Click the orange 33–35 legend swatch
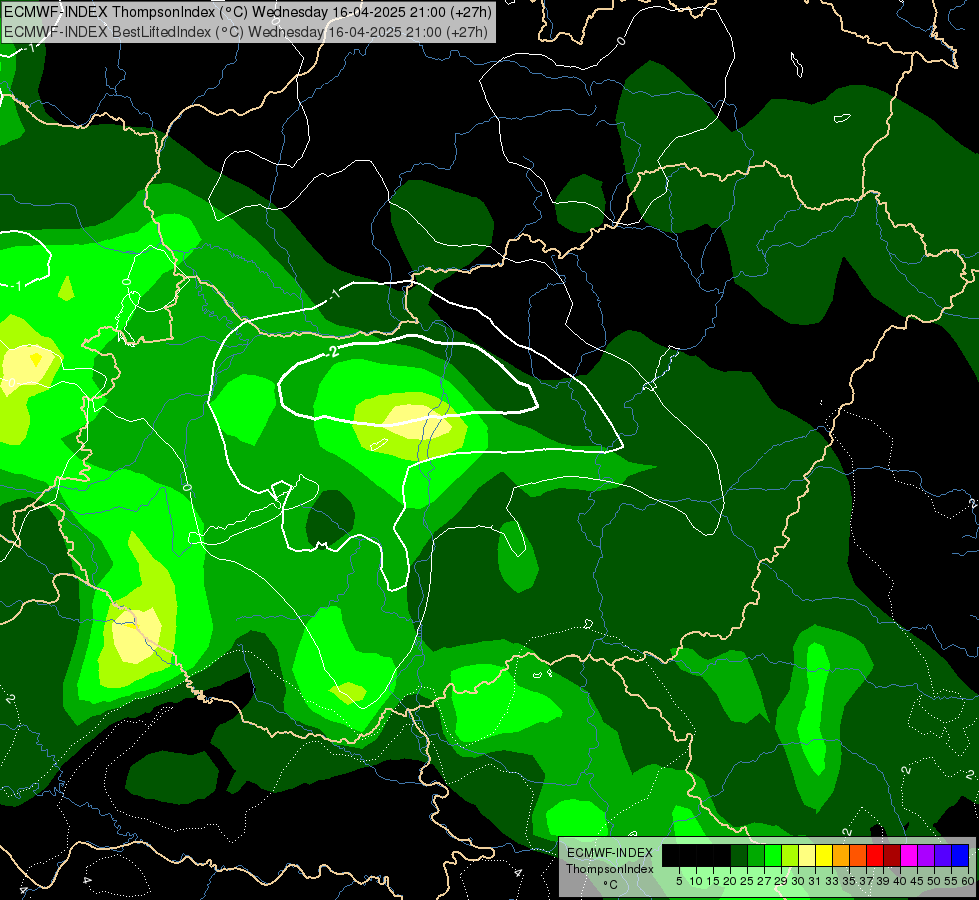979x900 pixels. [x=841, y=855]
